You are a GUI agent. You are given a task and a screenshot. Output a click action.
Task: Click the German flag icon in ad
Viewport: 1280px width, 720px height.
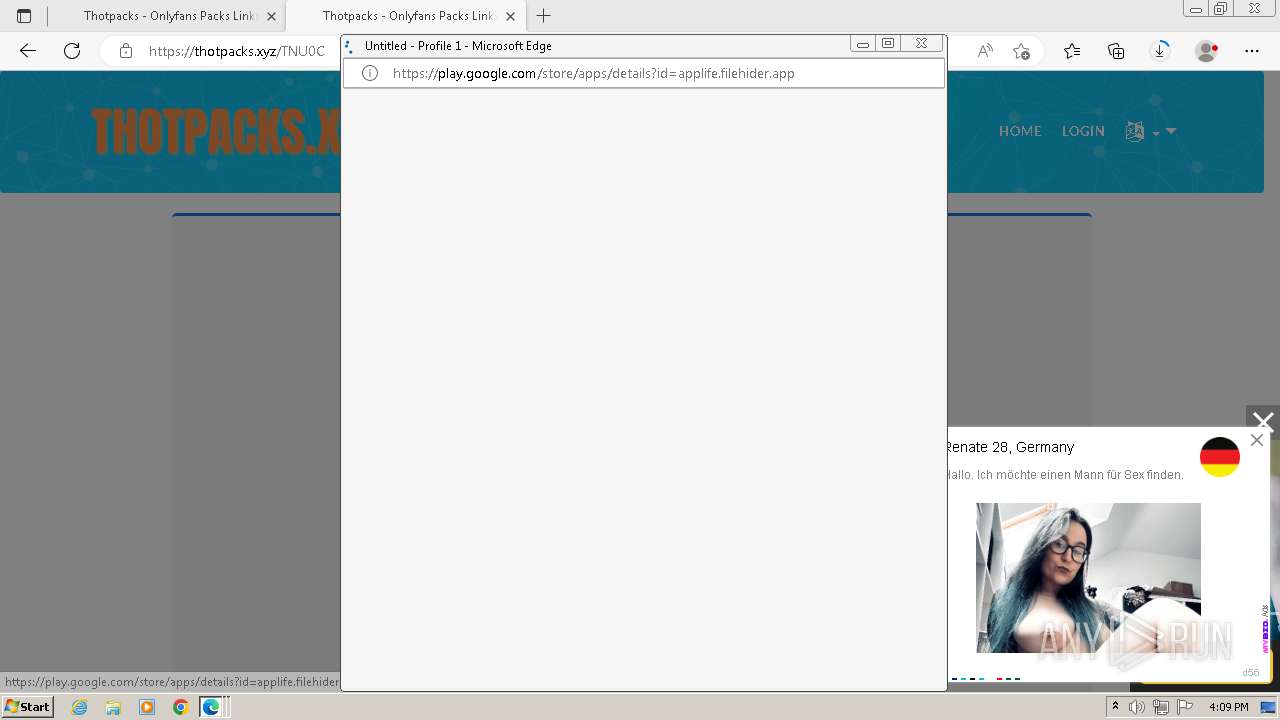[x=1220, y=457]
